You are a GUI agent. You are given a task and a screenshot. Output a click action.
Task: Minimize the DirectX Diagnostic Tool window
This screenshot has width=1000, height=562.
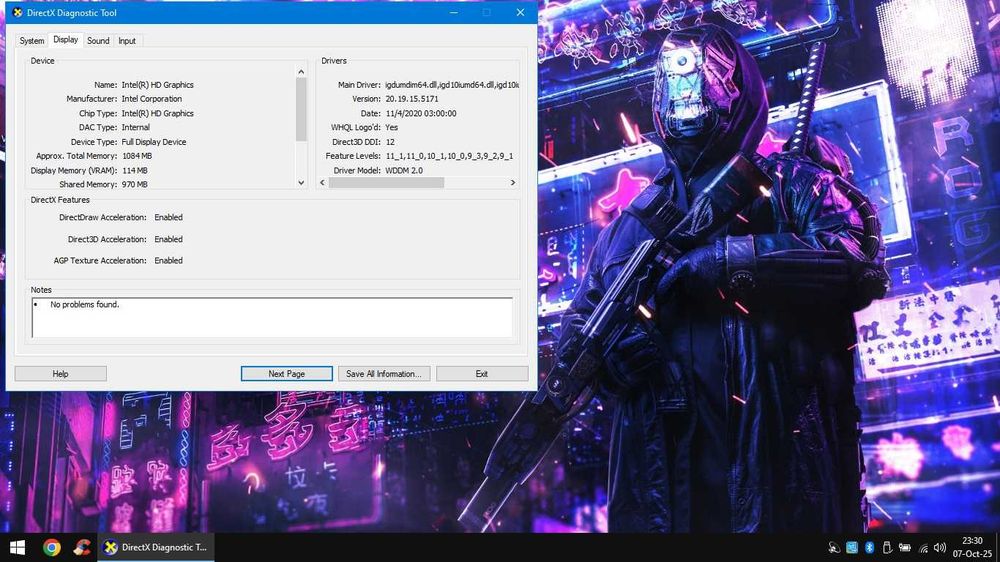click(453, 12)
